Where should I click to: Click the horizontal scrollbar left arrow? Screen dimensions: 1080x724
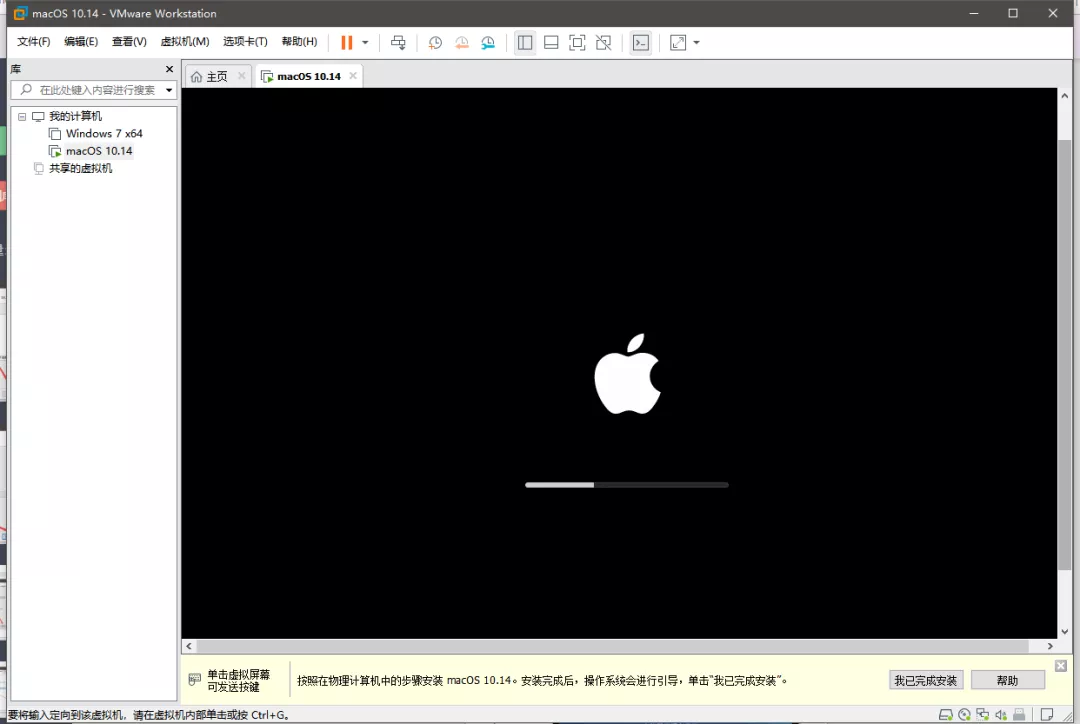click(x=189, y=646)
